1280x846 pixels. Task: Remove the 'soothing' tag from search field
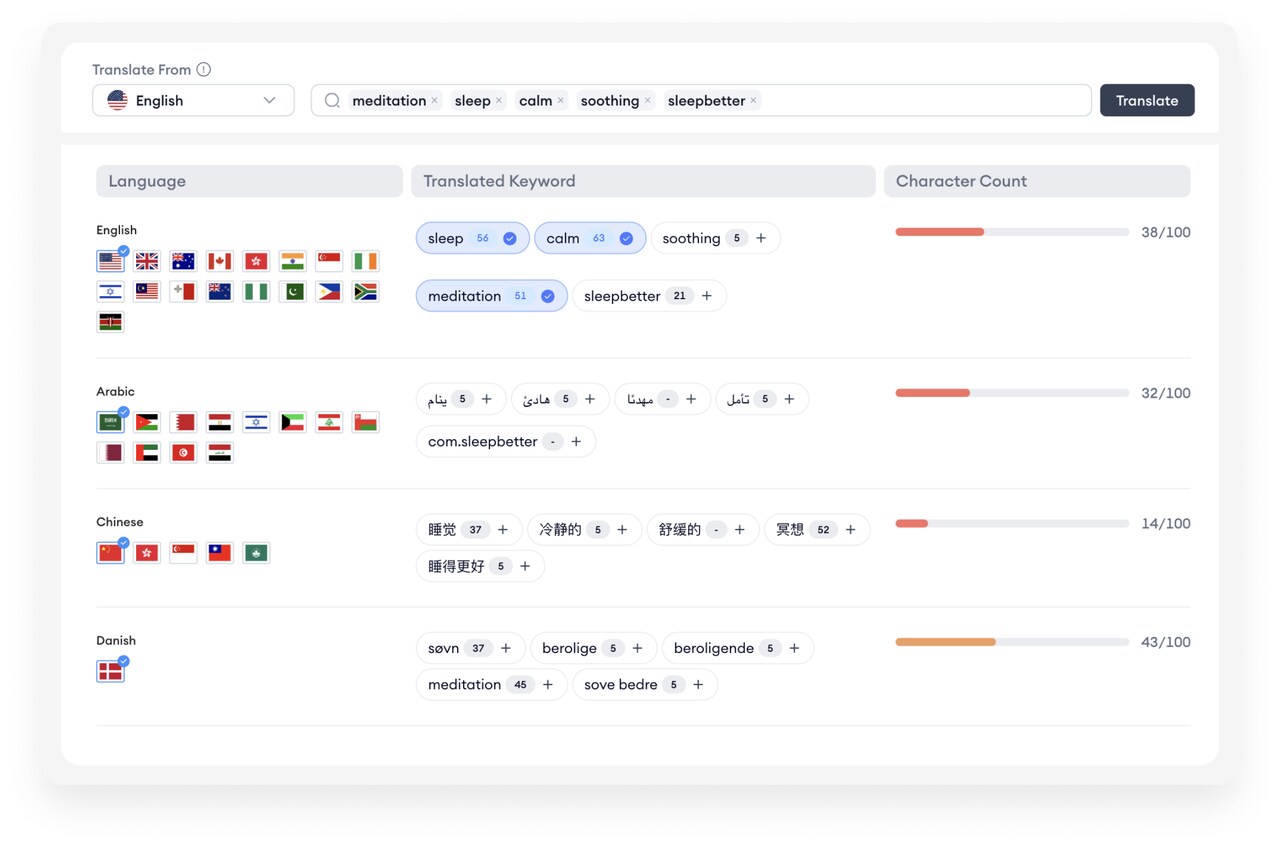pos(647,101)
